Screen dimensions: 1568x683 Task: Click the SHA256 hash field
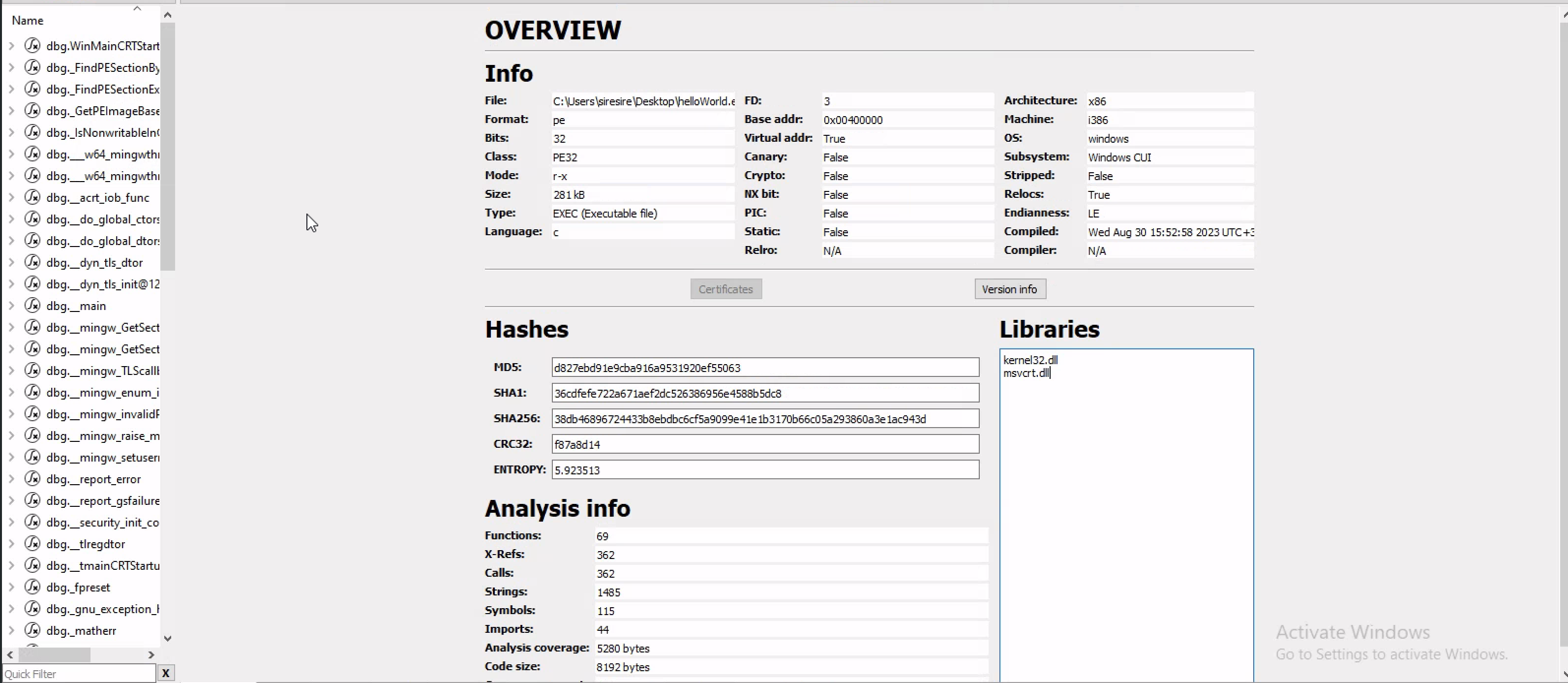coord(765,419)
